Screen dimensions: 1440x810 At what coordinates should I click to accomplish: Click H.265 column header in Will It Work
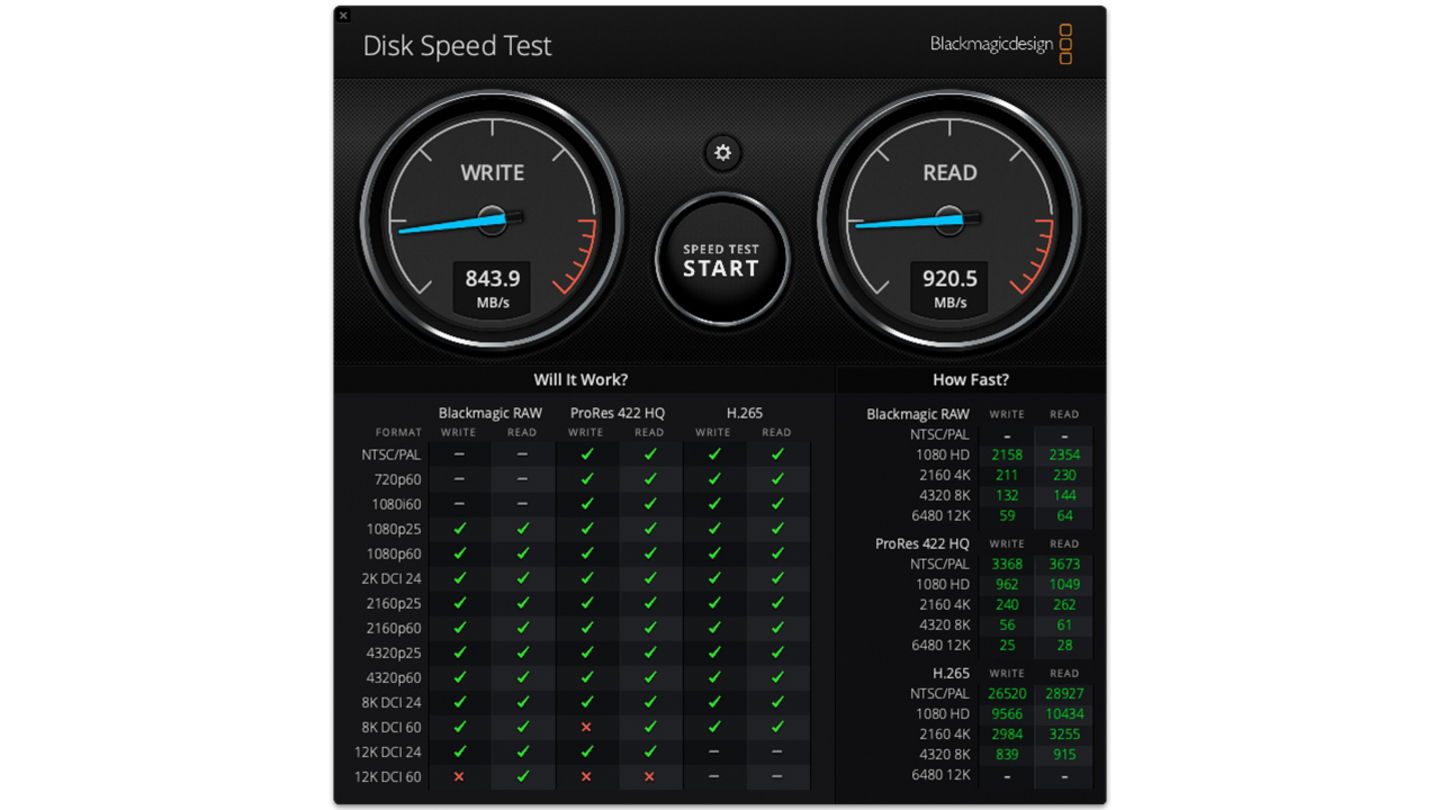[x=745, y=413]
